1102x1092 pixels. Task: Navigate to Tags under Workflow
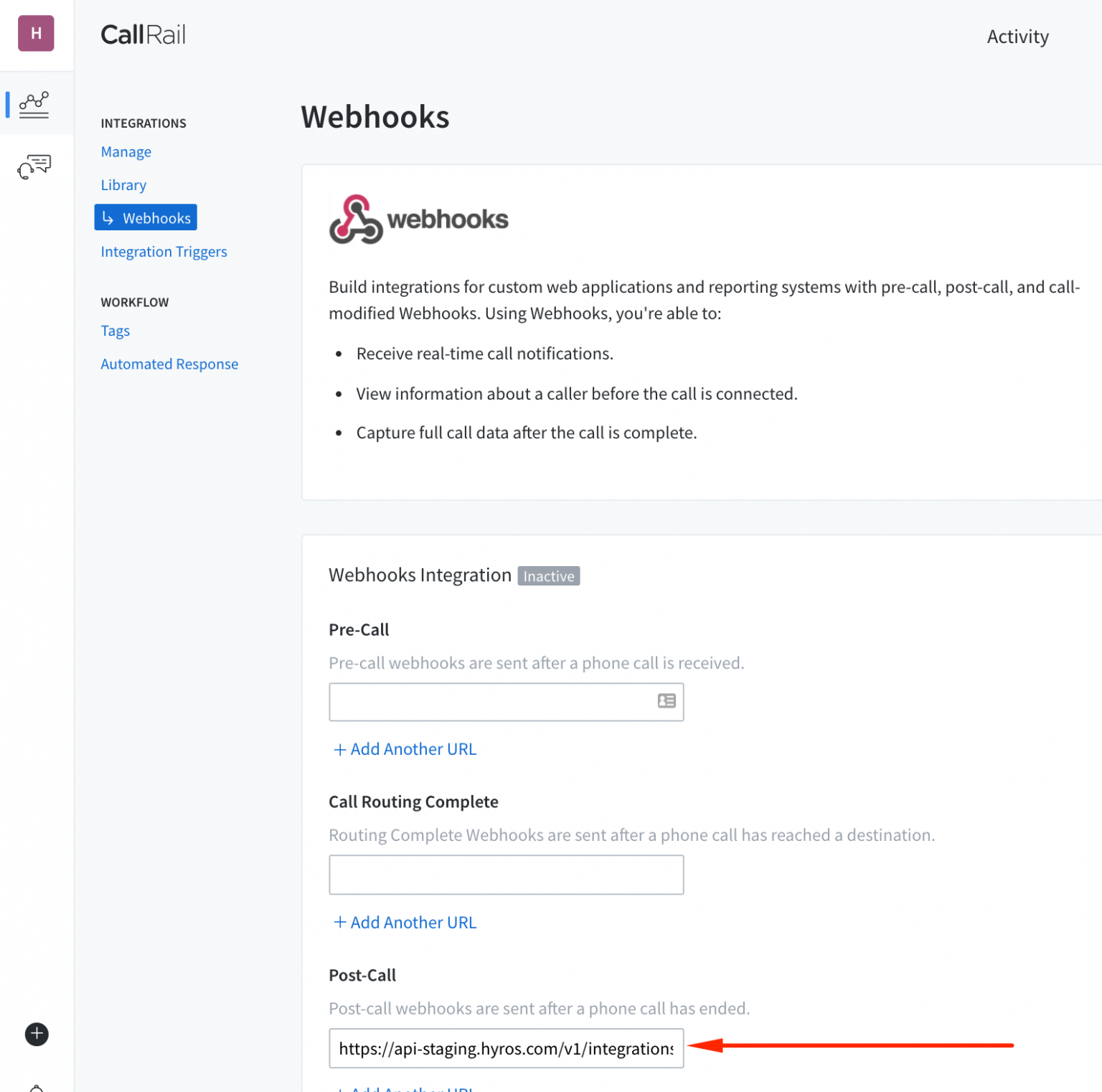click(x=115, y=331)
